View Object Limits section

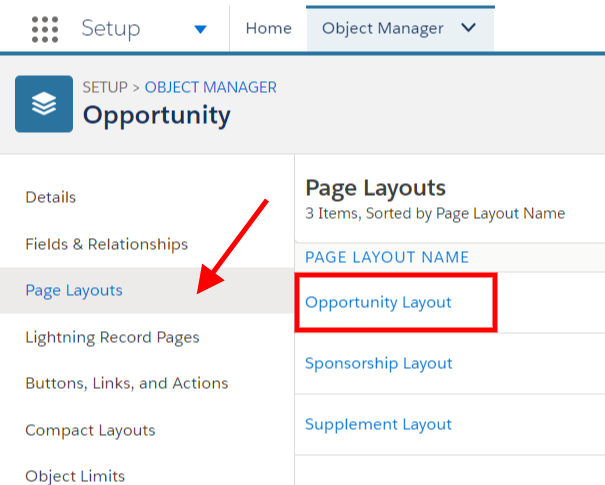point(75,476)
